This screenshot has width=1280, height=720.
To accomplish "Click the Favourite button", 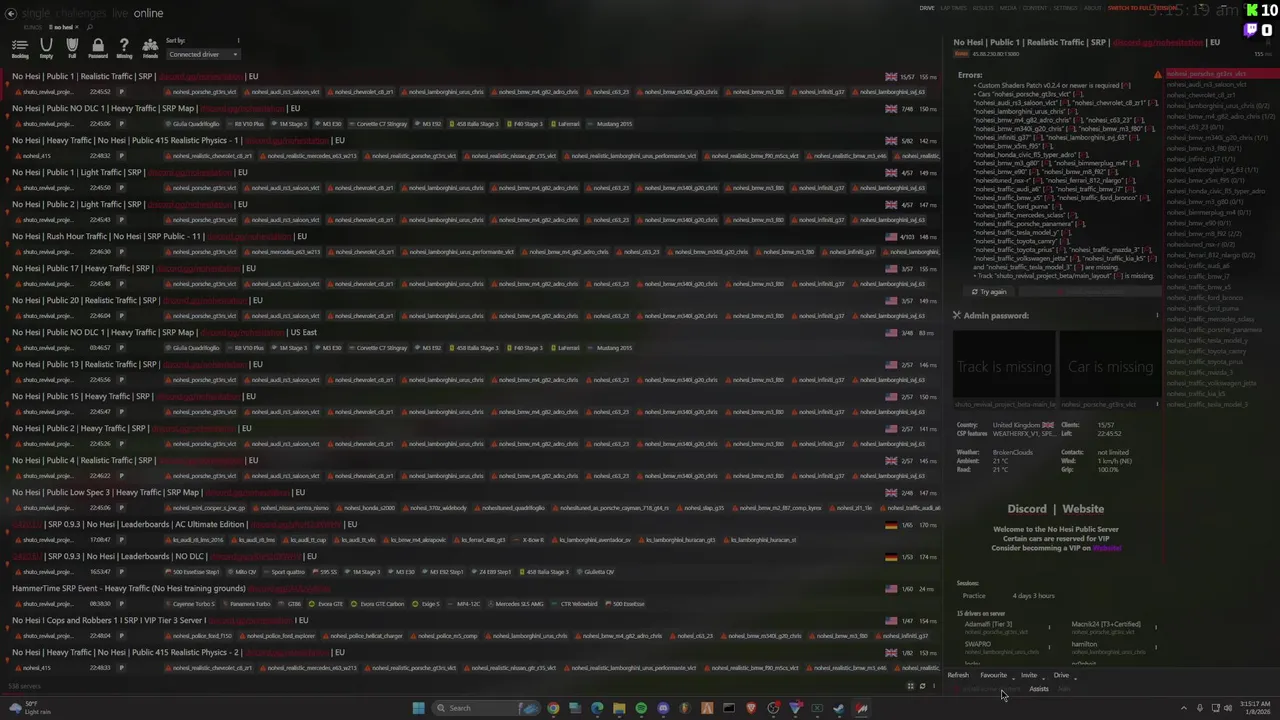I will [993, 676].
